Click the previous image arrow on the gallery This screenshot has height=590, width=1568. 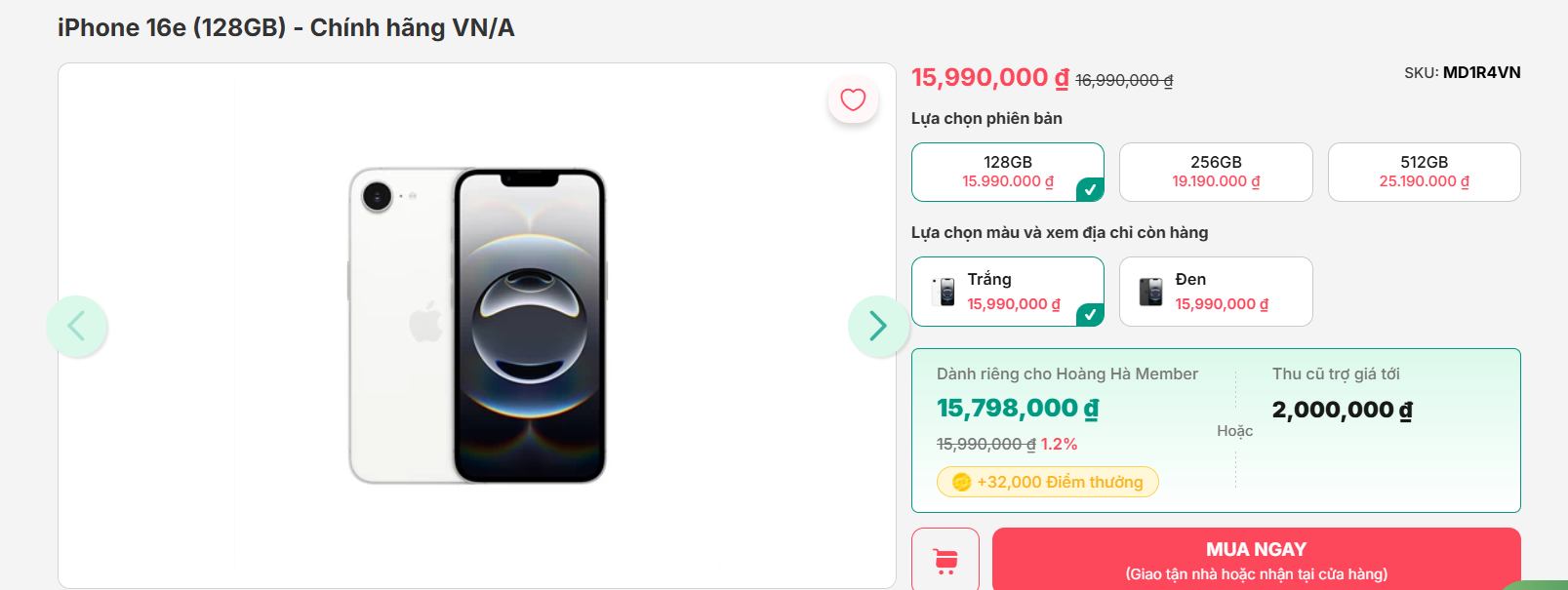click(80, 326)
